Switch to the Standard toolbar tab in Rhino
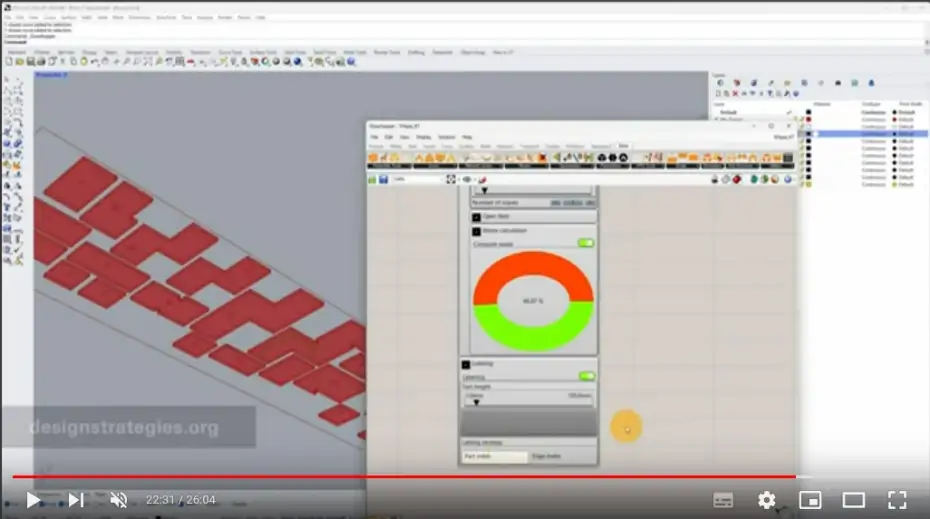 pos(17,52)
